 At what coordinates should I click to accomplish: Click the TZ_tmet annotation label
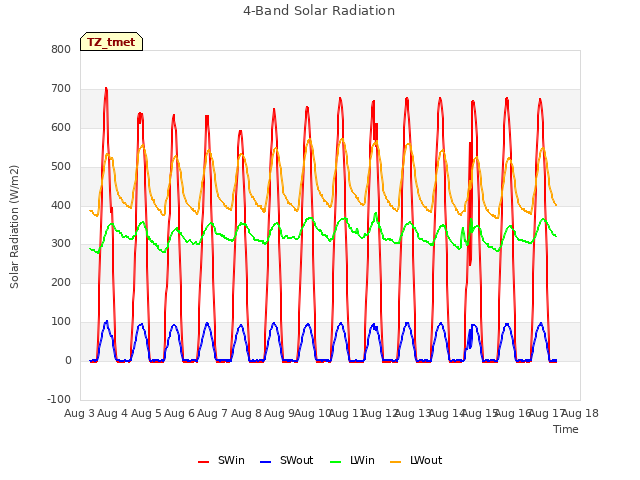coord(111,42)
